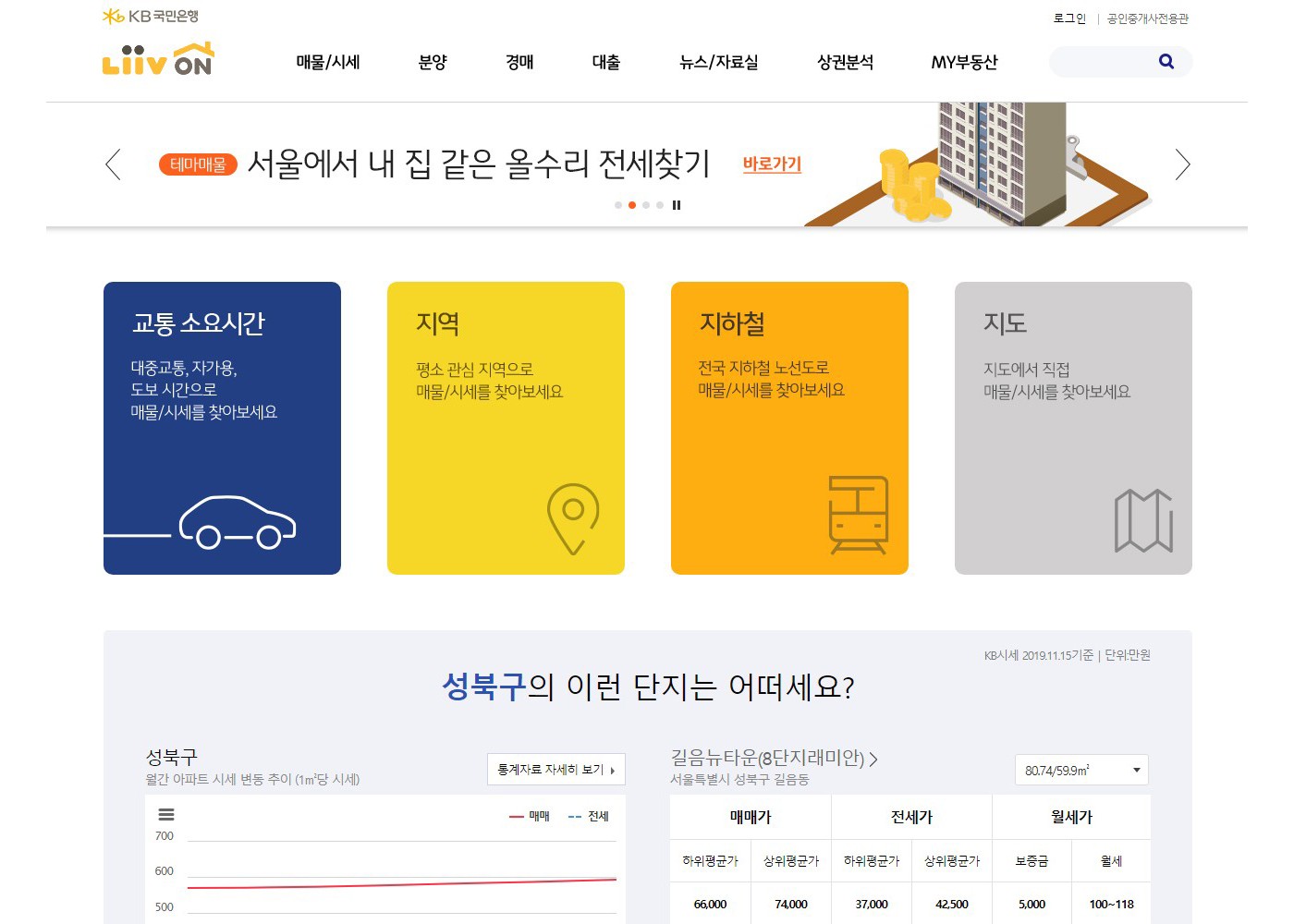Advance banner with right arrow
Screen dimensions: 1294x924
tap(1182, 164)
